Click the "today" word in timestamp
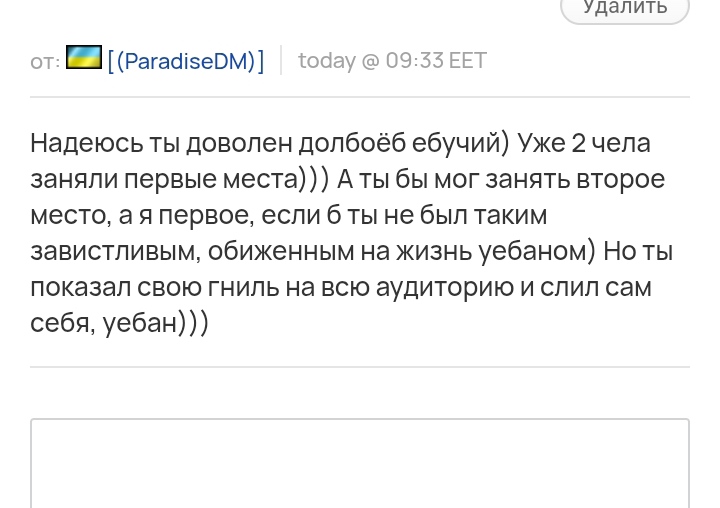 [327, 61]
